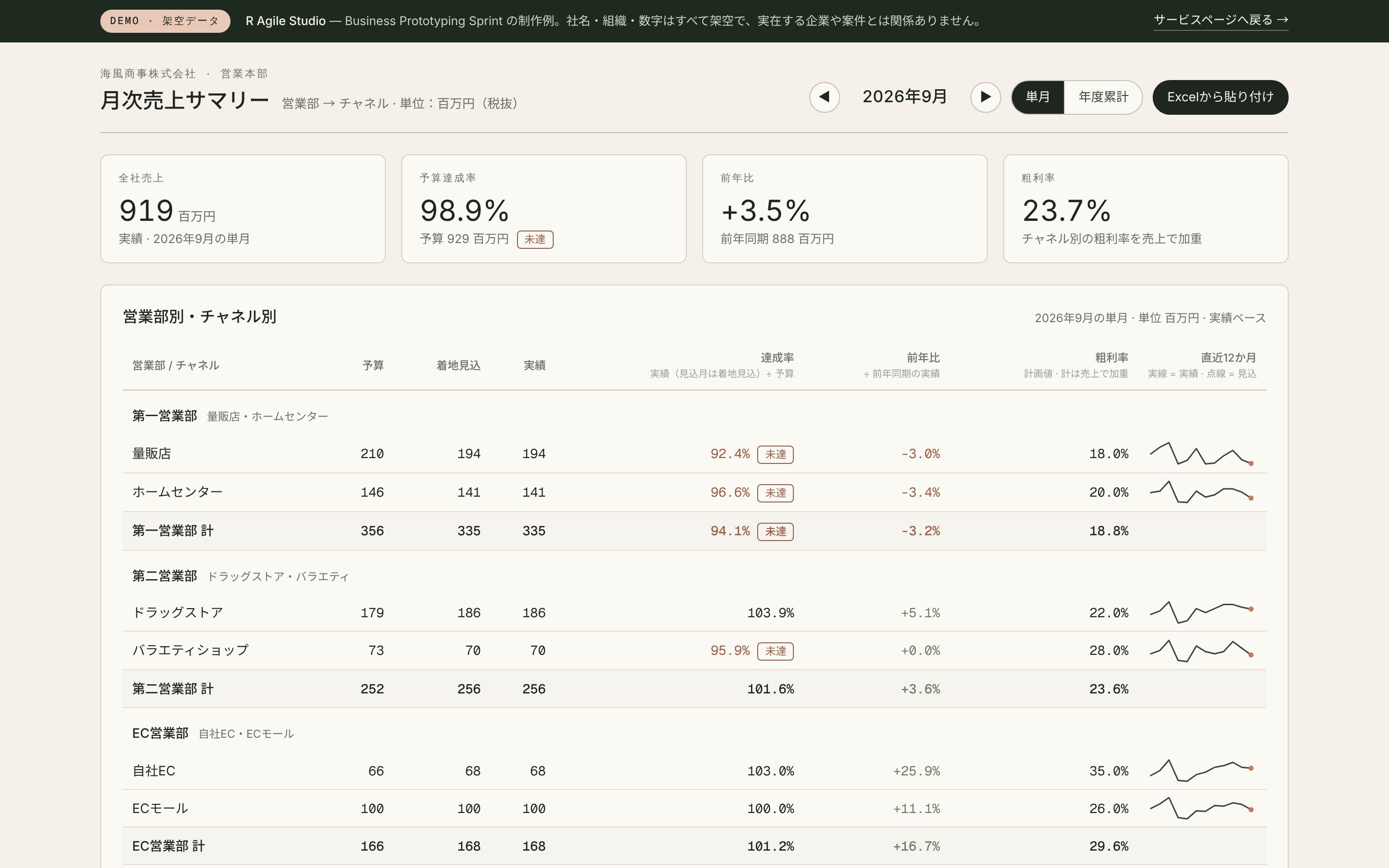Click the EC営業部 計 subtotal label
This screenshot has height=868, width=1389.
click(168, 846)
